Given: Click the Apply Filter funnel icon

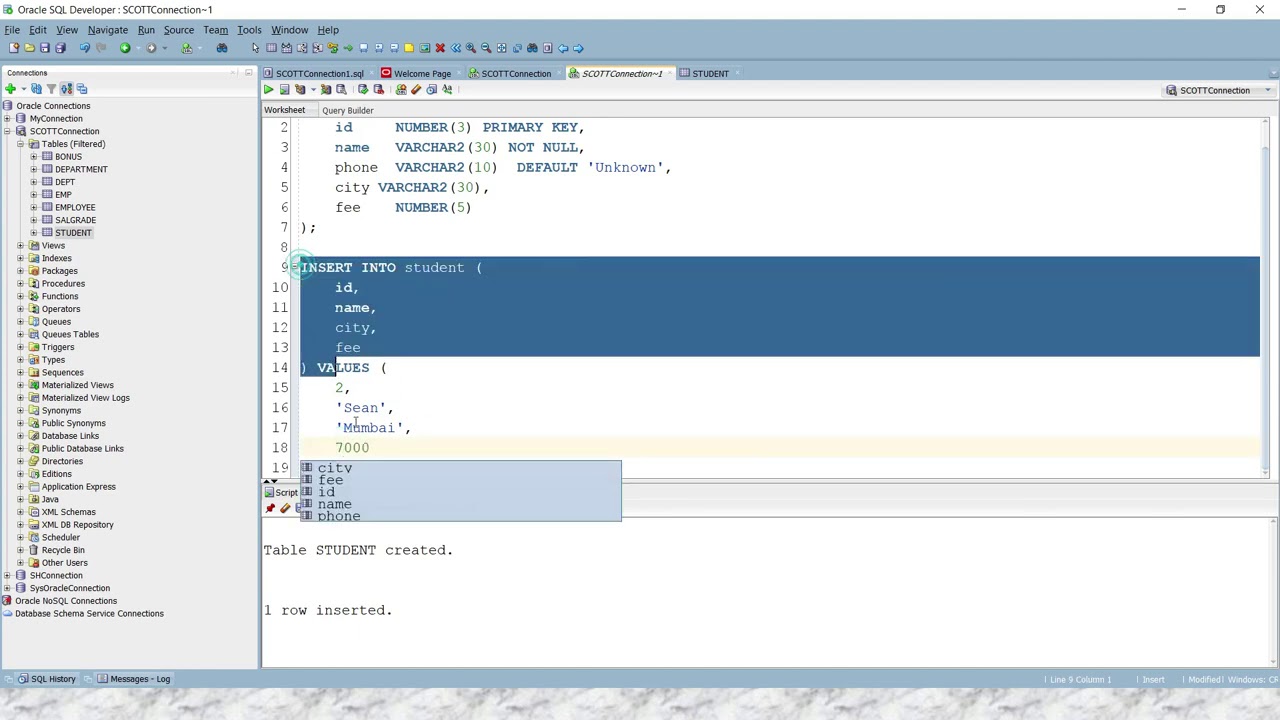Looking at the screenshot, I should (x=51, y=89).
